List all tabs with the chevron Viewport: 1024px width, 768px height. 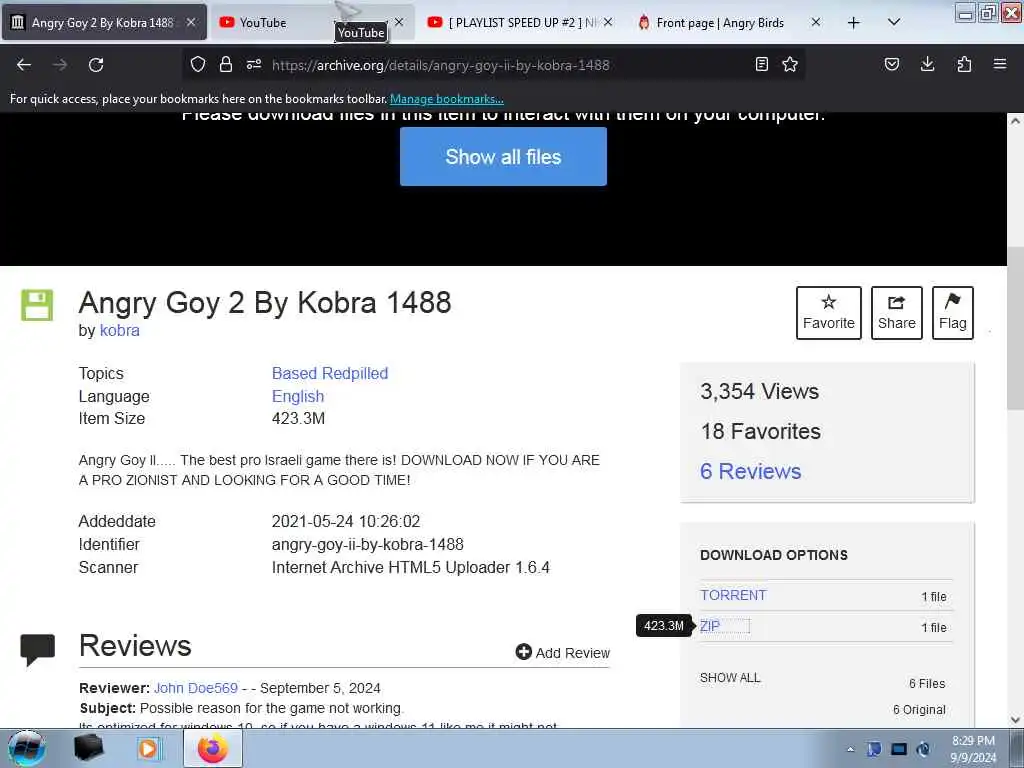tap(895, 22)
